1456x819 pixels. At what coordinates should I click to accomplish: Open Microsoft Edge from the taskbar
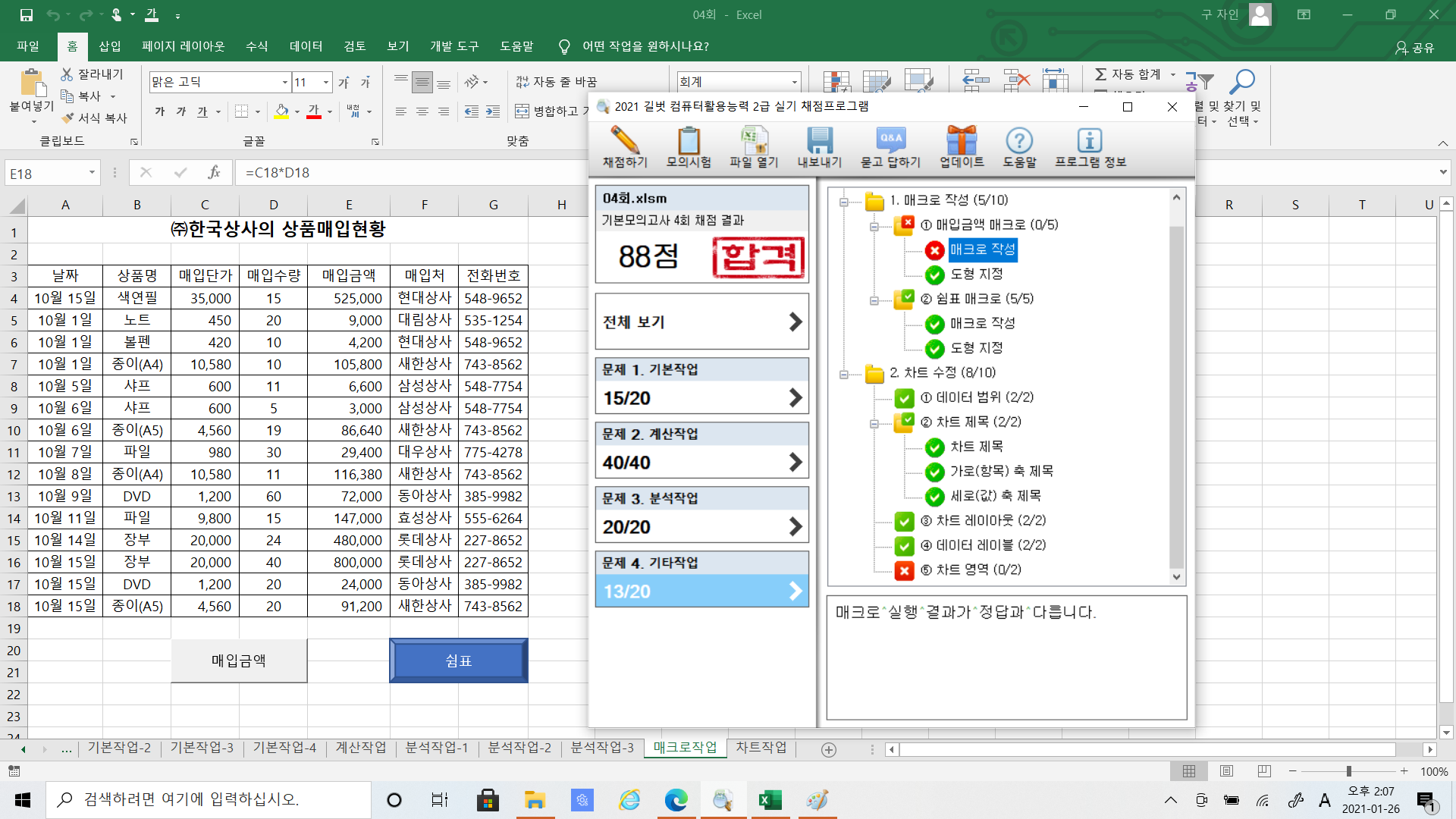pyautogui.click(x=676, y=800)
